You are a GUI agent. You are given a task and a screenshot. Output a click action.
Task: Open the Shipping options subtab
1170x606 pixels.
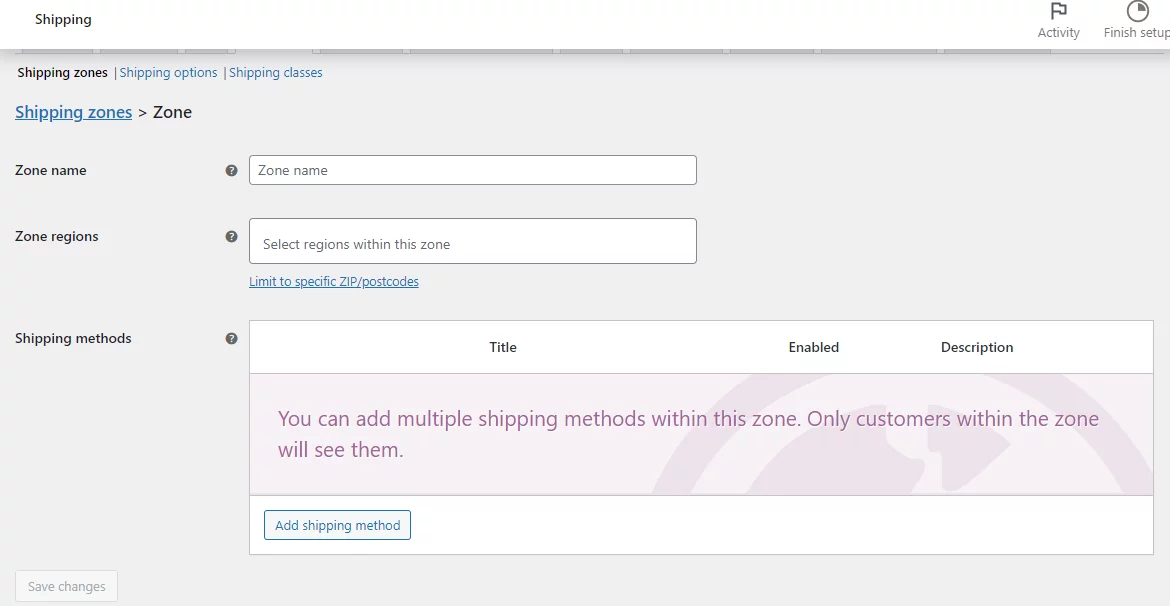pyautogui.click(x=168, y=73)
